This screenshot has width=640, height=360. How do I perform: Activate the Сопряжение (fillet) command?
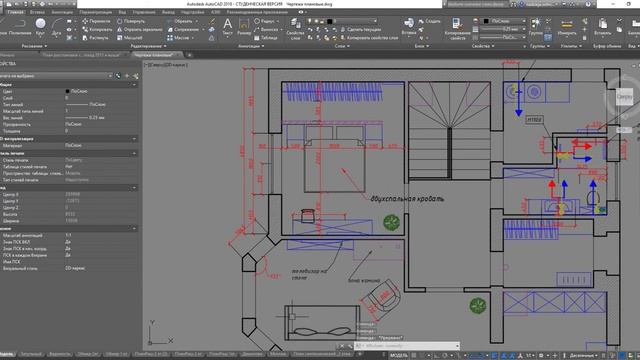(182, 29)
